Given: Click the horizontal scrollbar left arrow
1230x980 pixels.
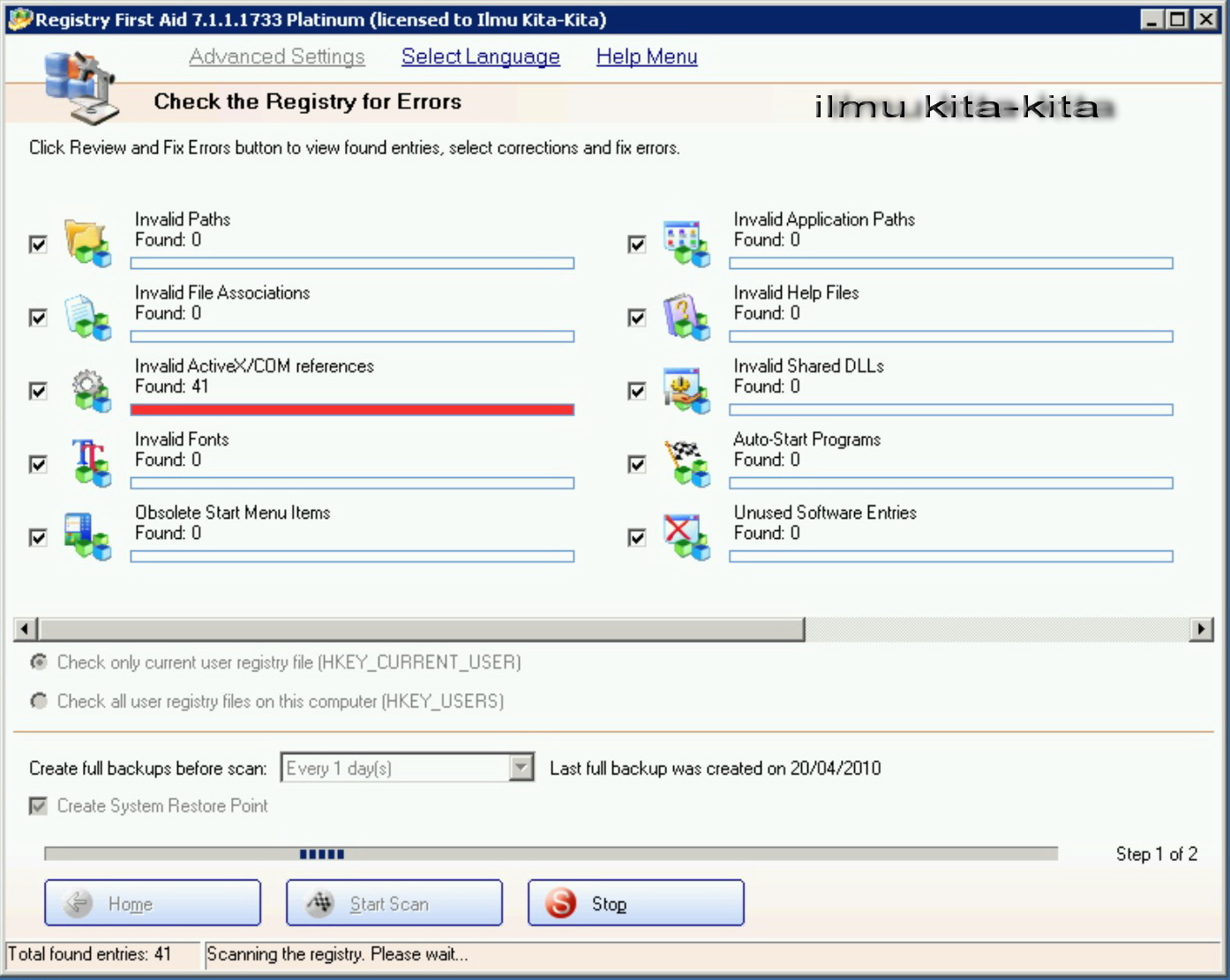Looking at the screenshot, I should coord(25,629).
